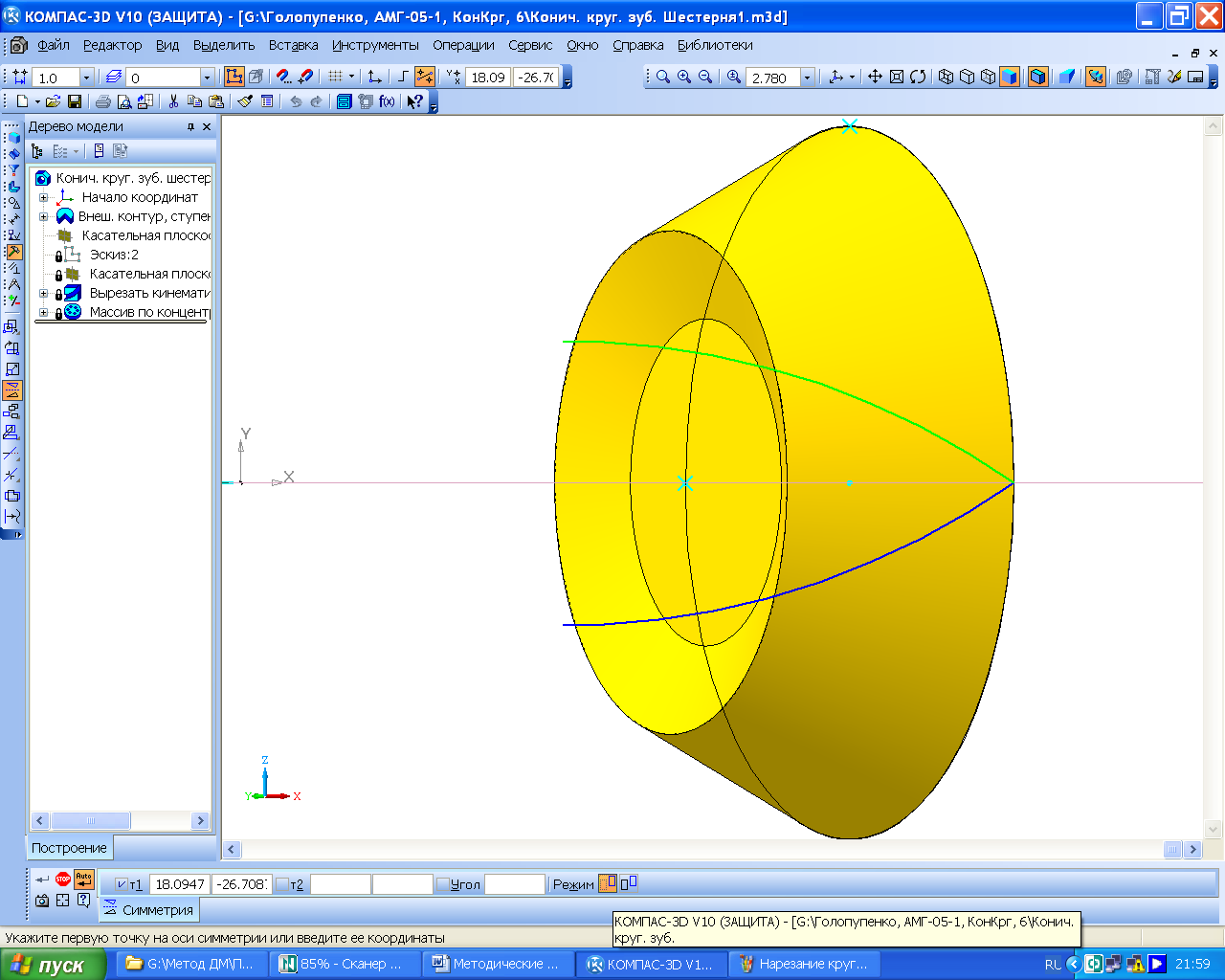Close the Дерево модели panel
1225x980 pixels.
207,126
